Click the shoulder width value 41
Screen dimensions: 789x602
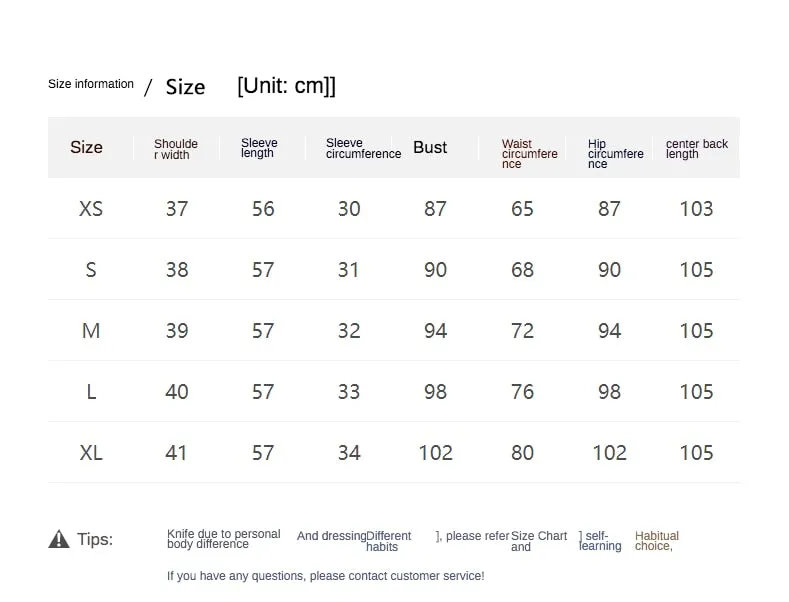[177, 453]
